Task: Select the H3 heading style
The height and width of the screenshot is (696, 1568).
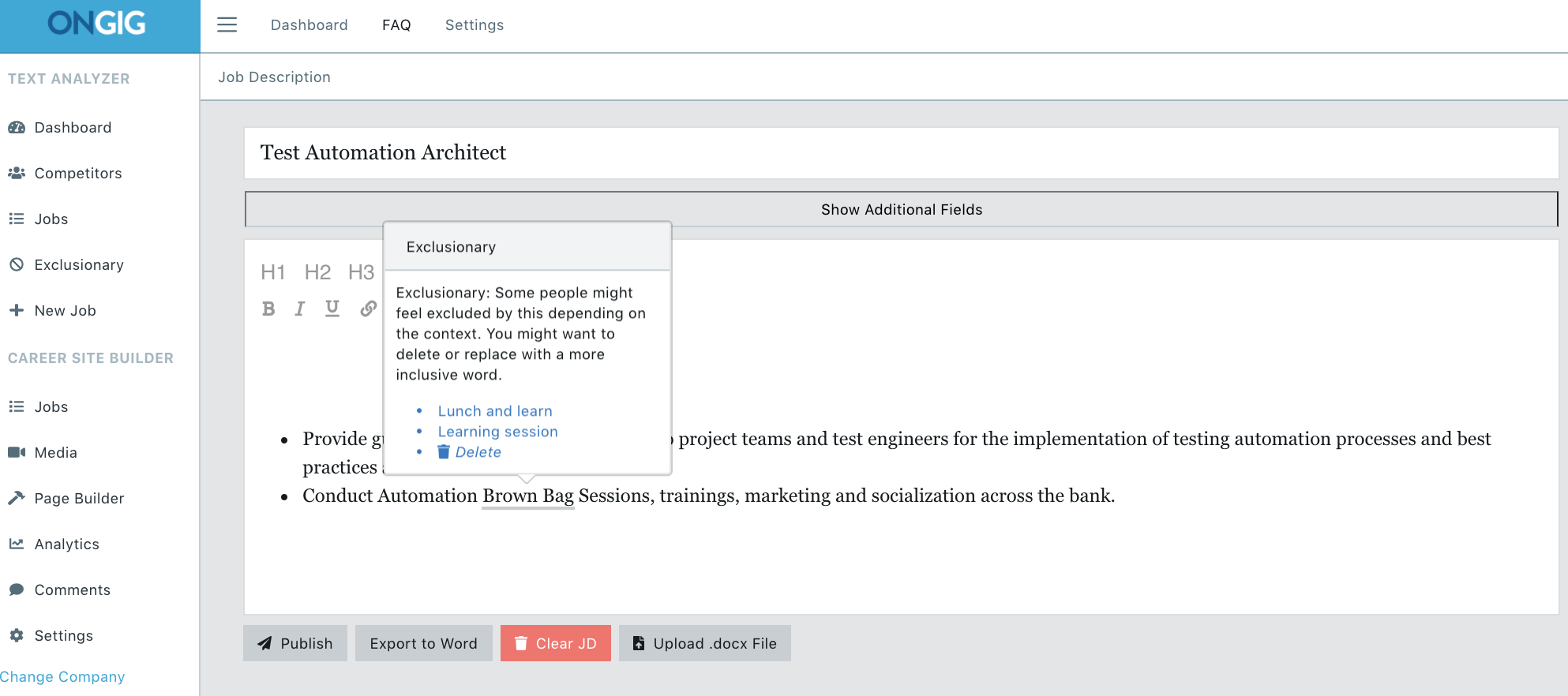Action: coord(361,272)
